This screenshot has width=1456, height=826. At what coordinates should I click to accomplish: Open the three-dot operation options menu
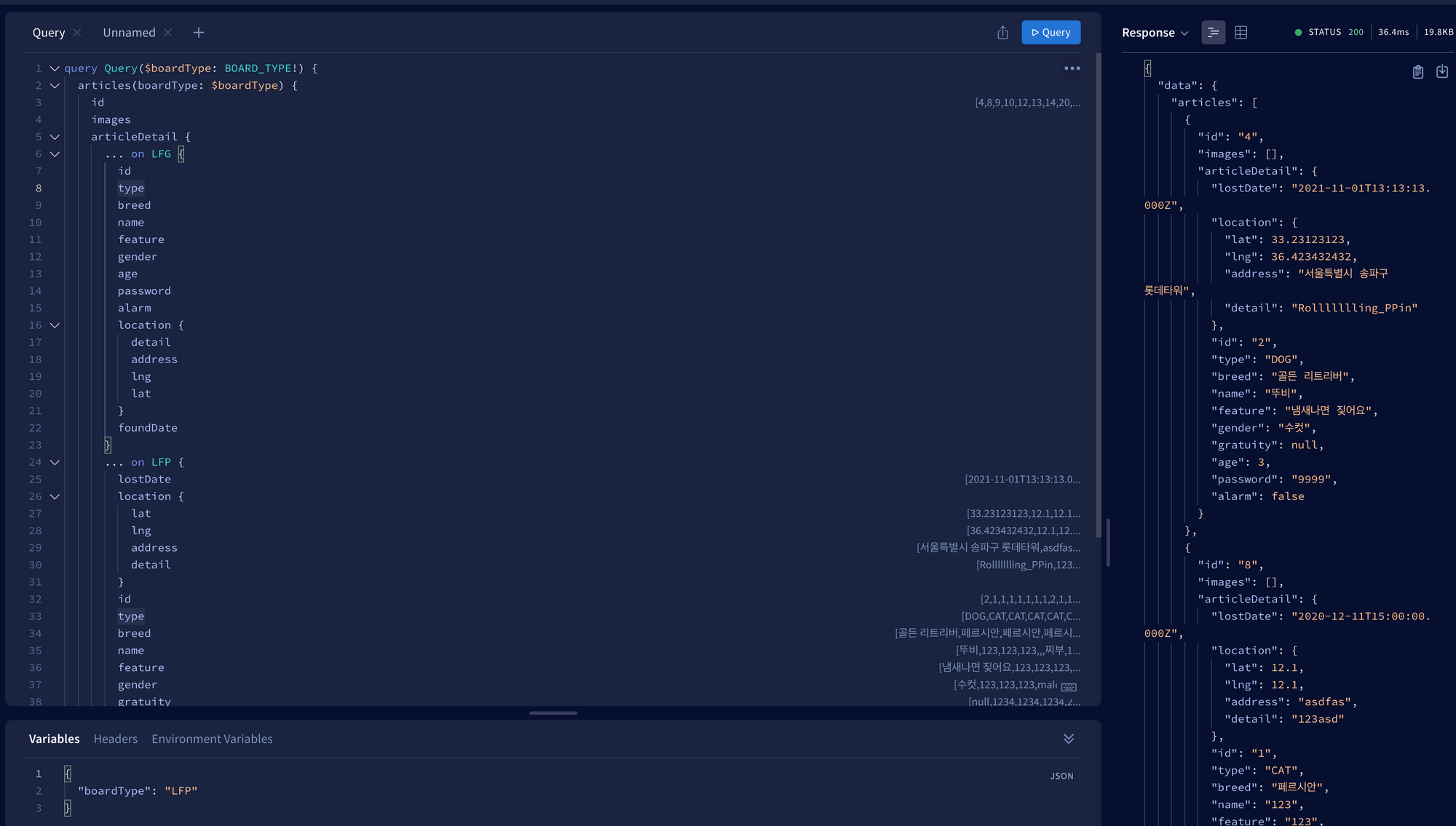[1072, 68]
